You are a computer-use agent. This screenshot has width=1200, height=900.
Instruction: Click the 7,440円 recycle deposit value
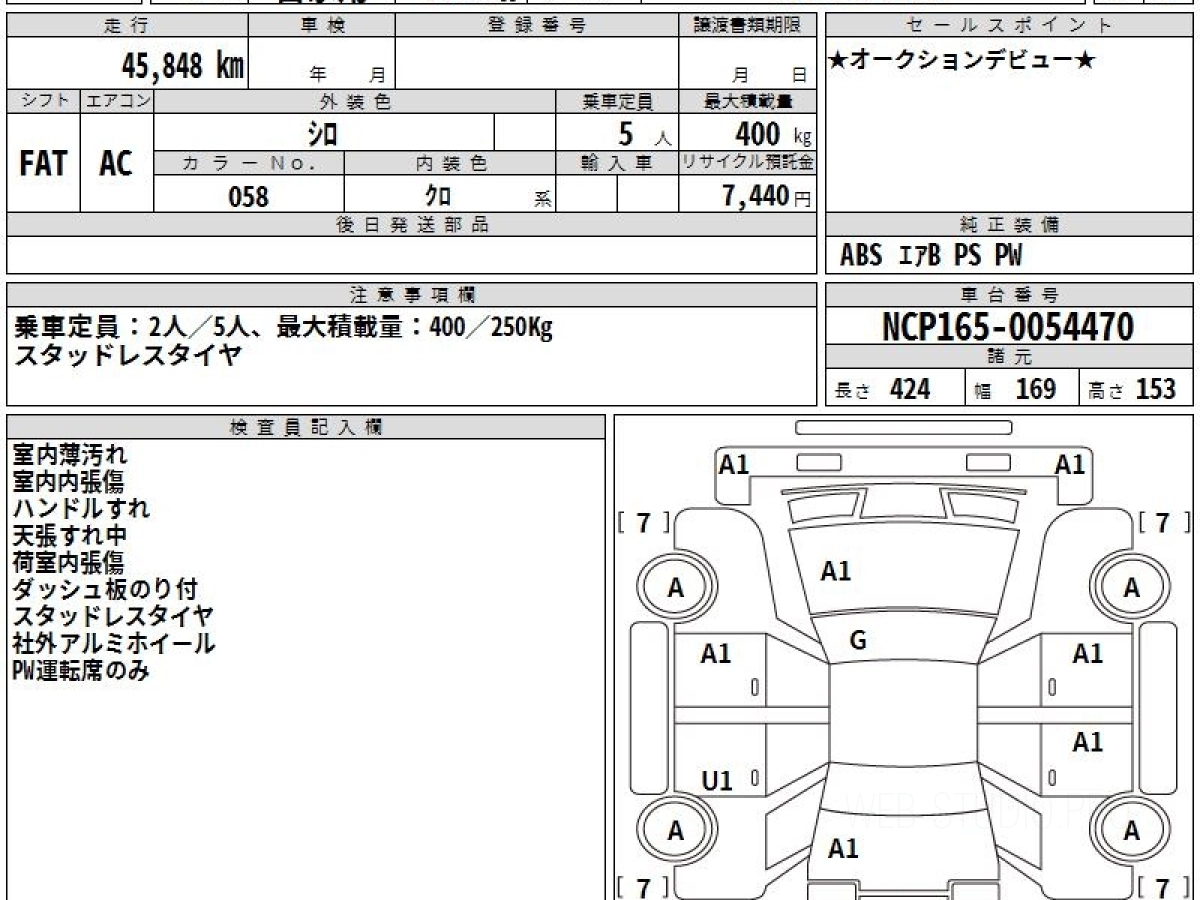767,196
